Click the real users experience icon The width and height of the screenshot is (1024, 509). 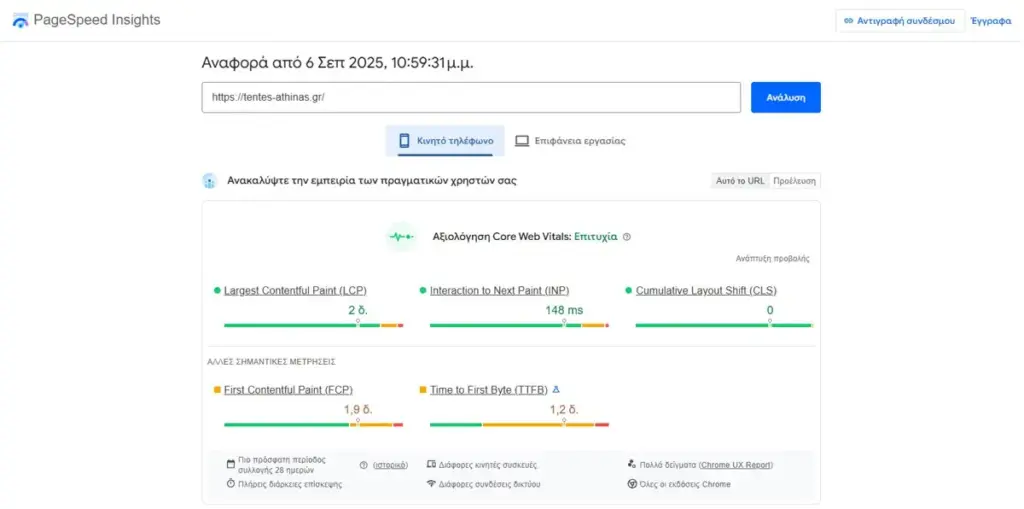[x=209, y=181]
